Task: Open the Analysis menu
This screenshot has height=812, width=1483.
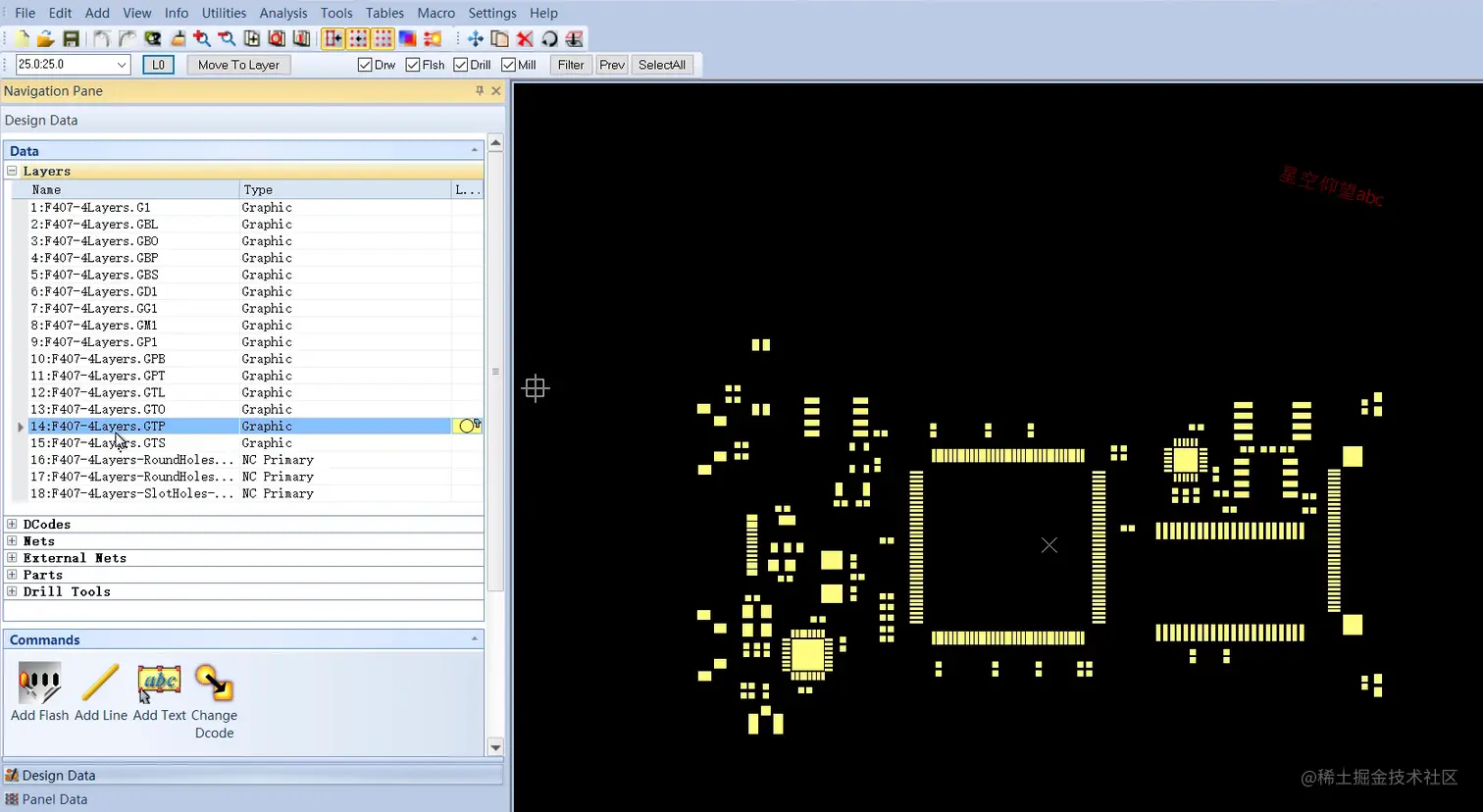Action: pyautogui.click(x=283, y=13)
